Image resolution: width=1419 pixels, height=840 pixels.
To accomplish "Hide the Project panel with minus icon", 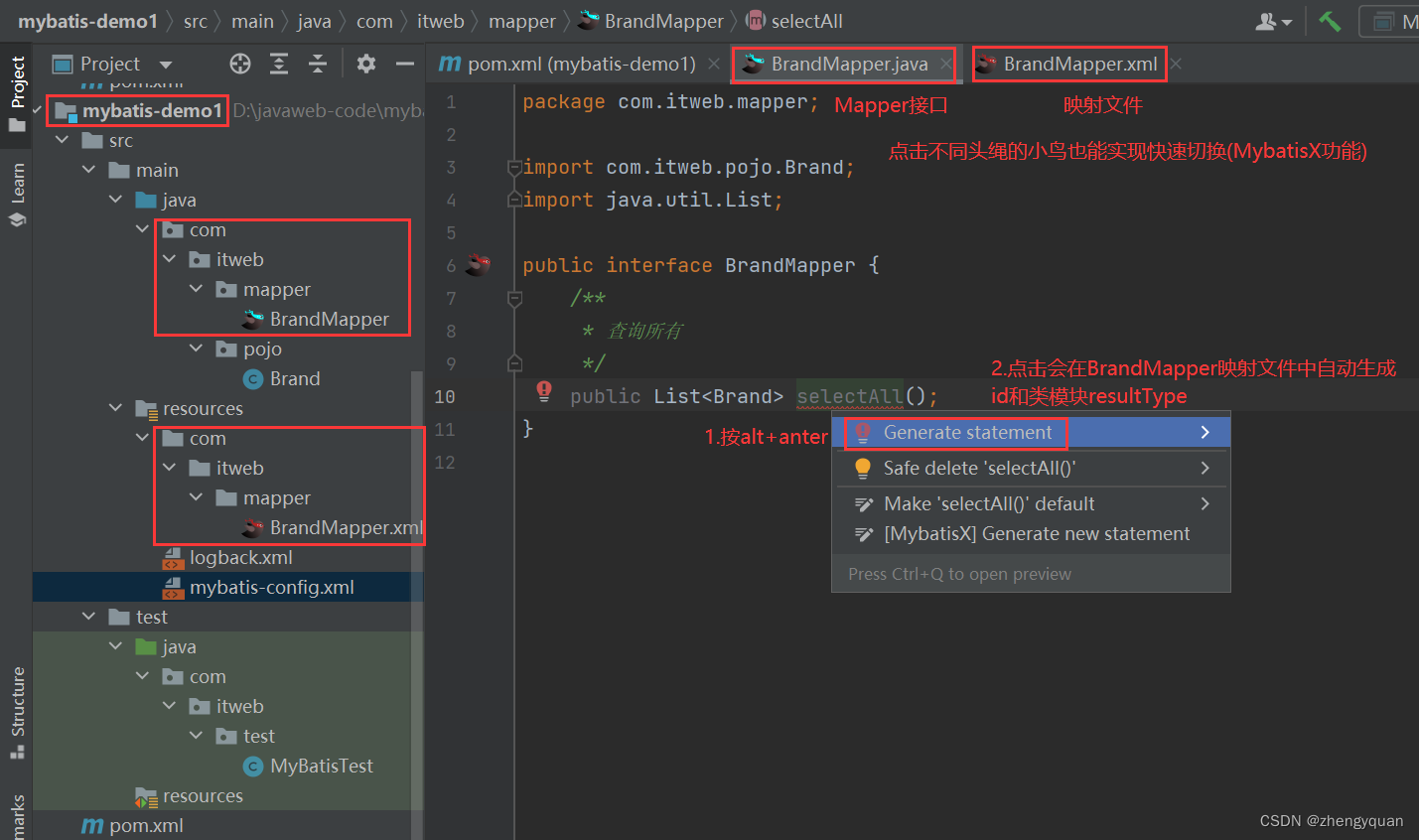I will point(404,64).
